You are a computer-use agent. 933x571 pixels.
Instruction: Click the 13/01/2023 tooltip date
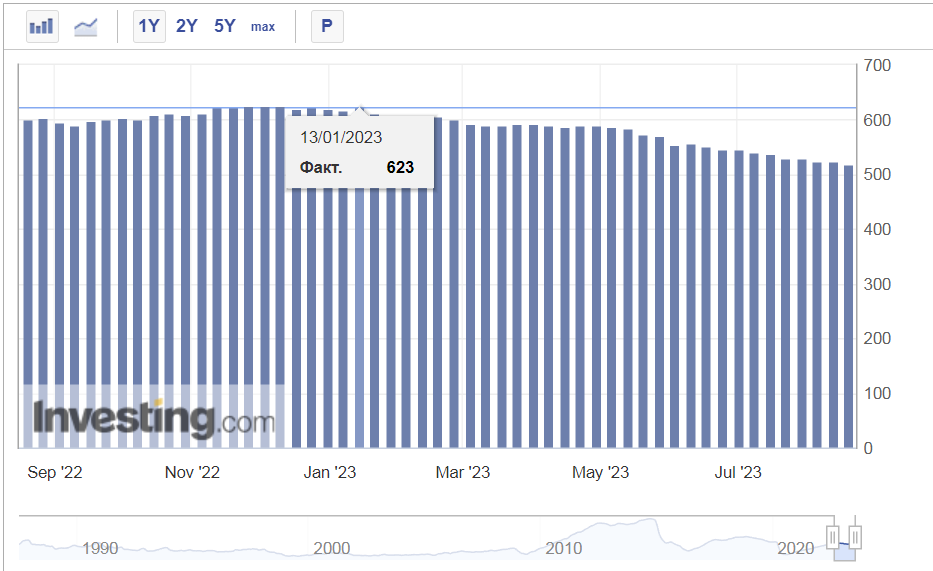(x=341, y=137)
